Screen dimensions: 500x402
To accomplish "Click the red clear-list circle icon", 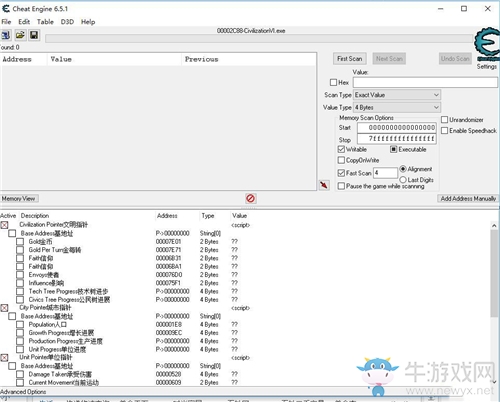I will click(x=250, y=199).
